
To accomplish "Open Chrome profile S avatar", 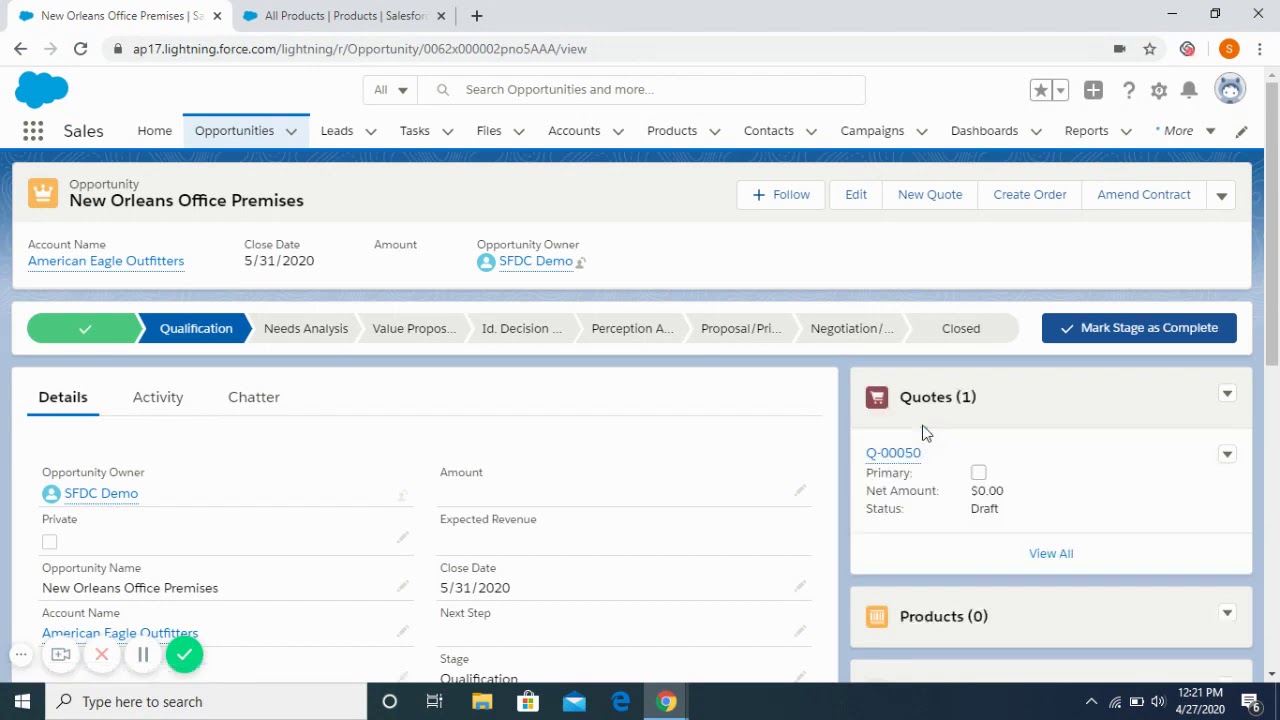I will [1229, 49].
